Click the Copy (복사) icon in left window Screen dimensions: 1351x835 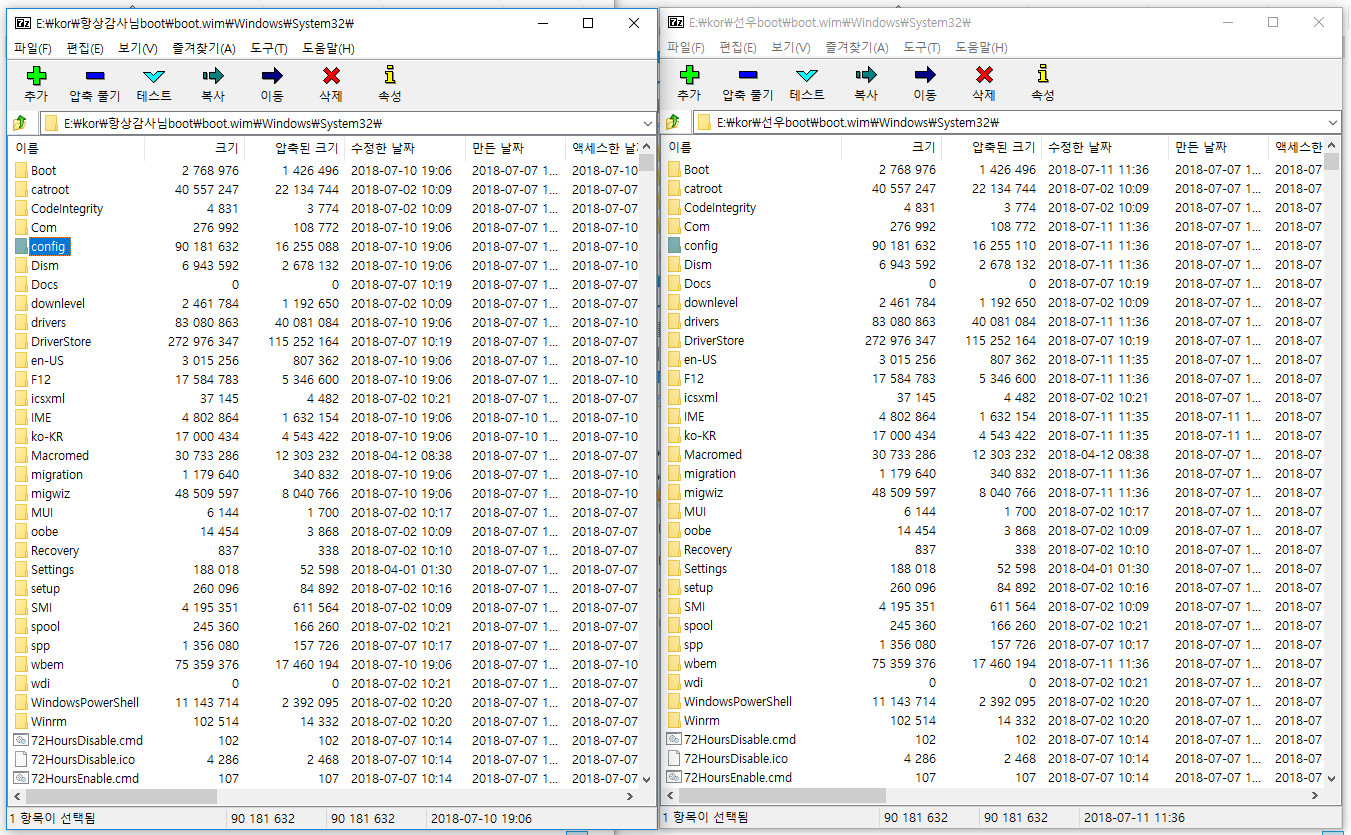tap(212, 76)
